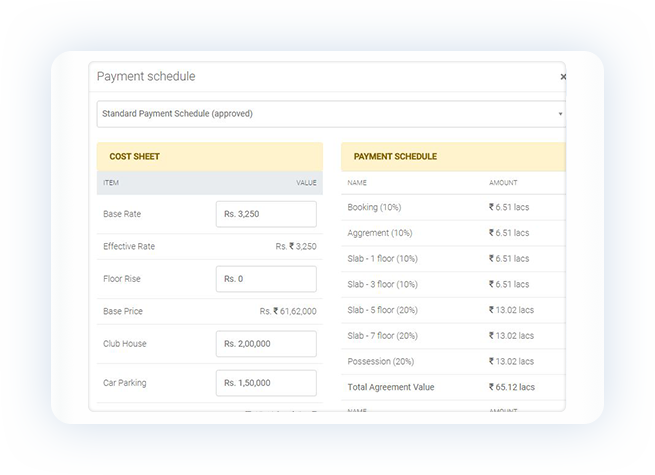
Task: Click the AMOUNT column header
Action: click(x=503, y=183)
